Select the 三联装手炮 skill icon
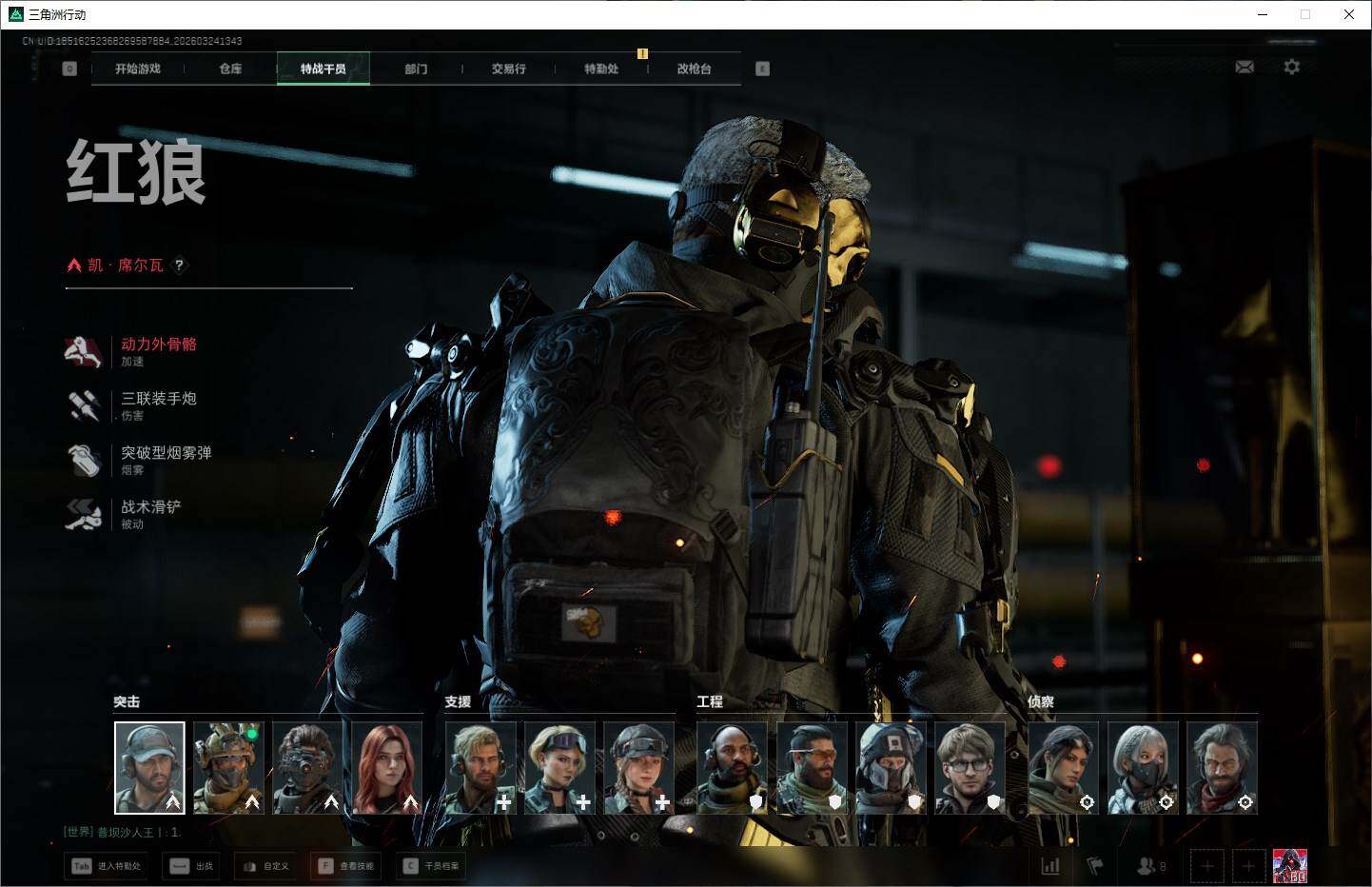Viewport: 1372px width, 887px height. (x=84, y=405)
